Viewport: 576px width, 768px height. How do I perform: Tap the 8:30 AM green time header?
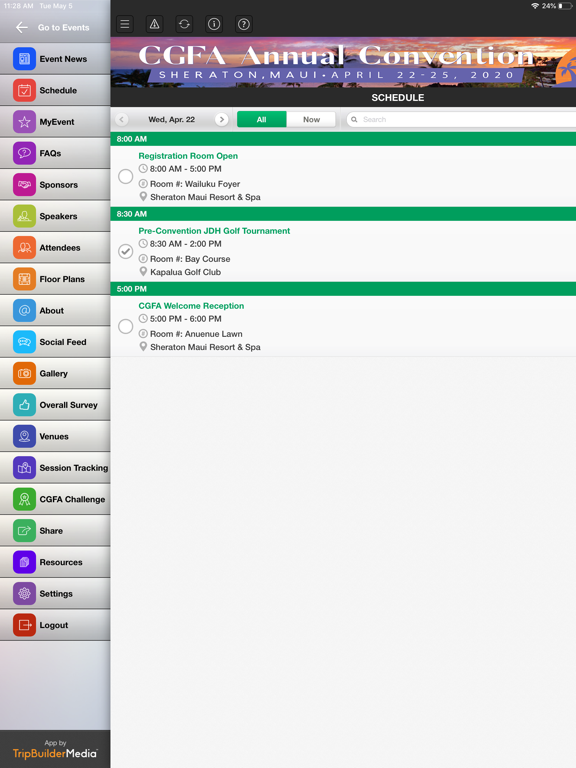pyautogui.click(x=343, y=214)
